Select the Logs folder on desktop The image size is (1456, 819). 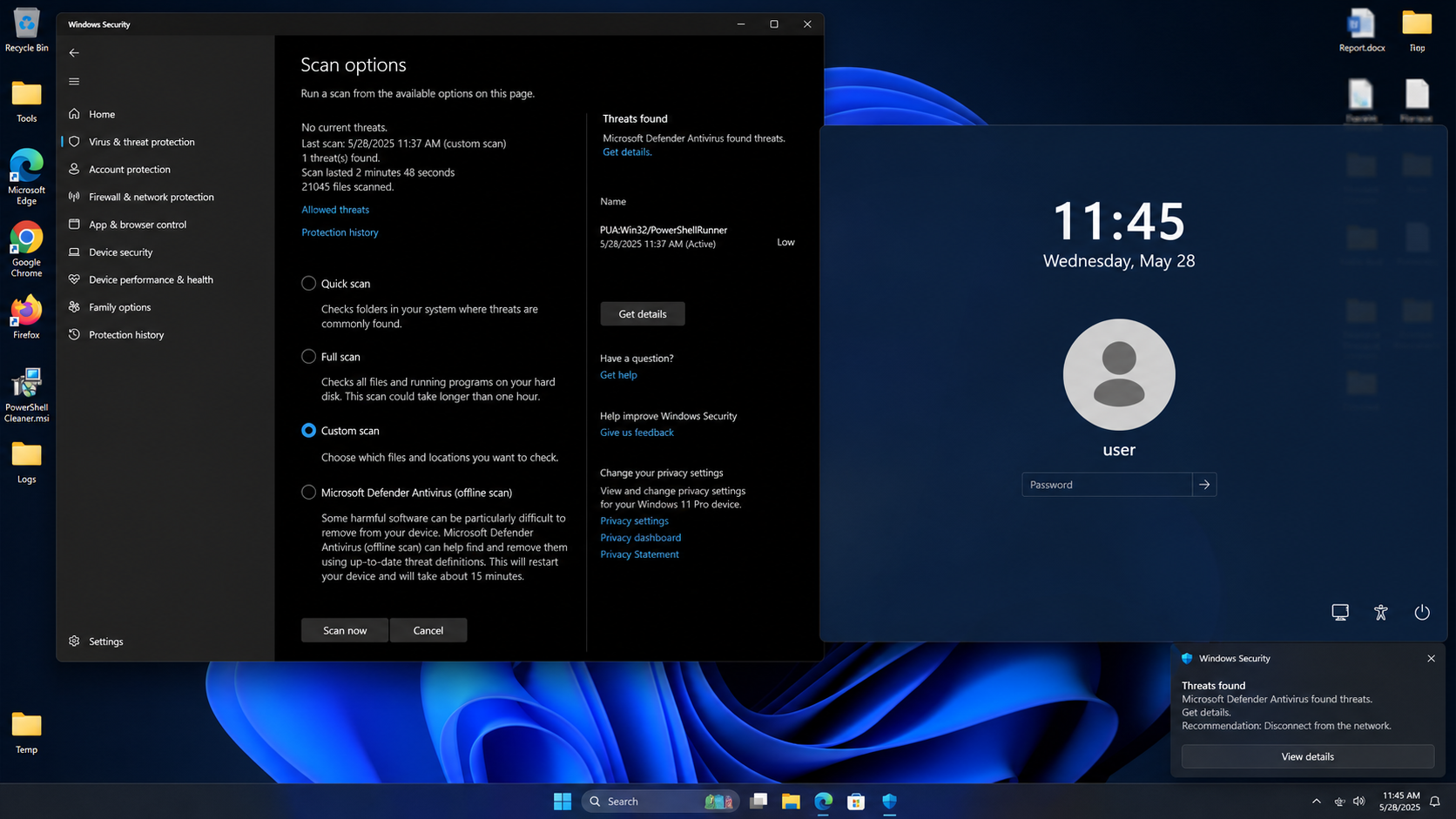pyautogui.click(x=26, y=463)
